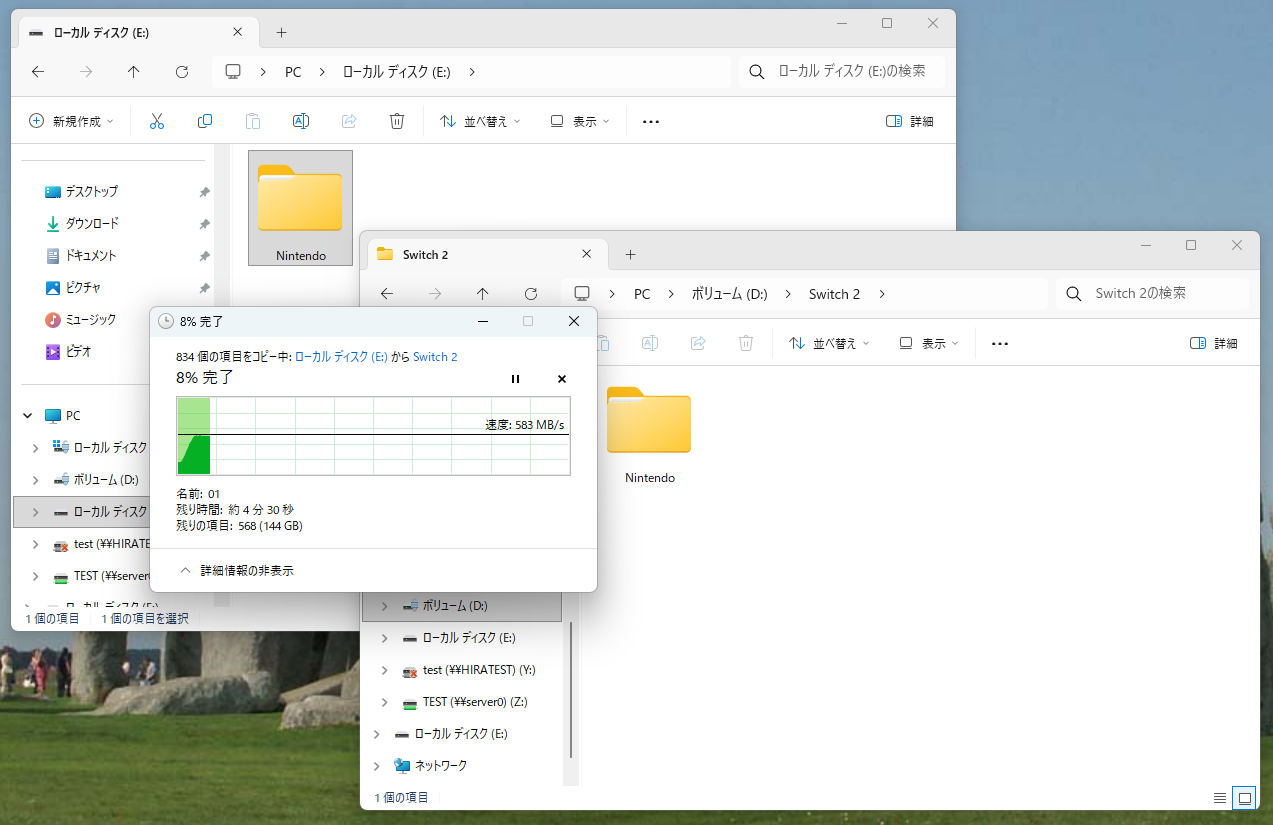
Task: Add new tab in E: window
Action: click(281, 32)
